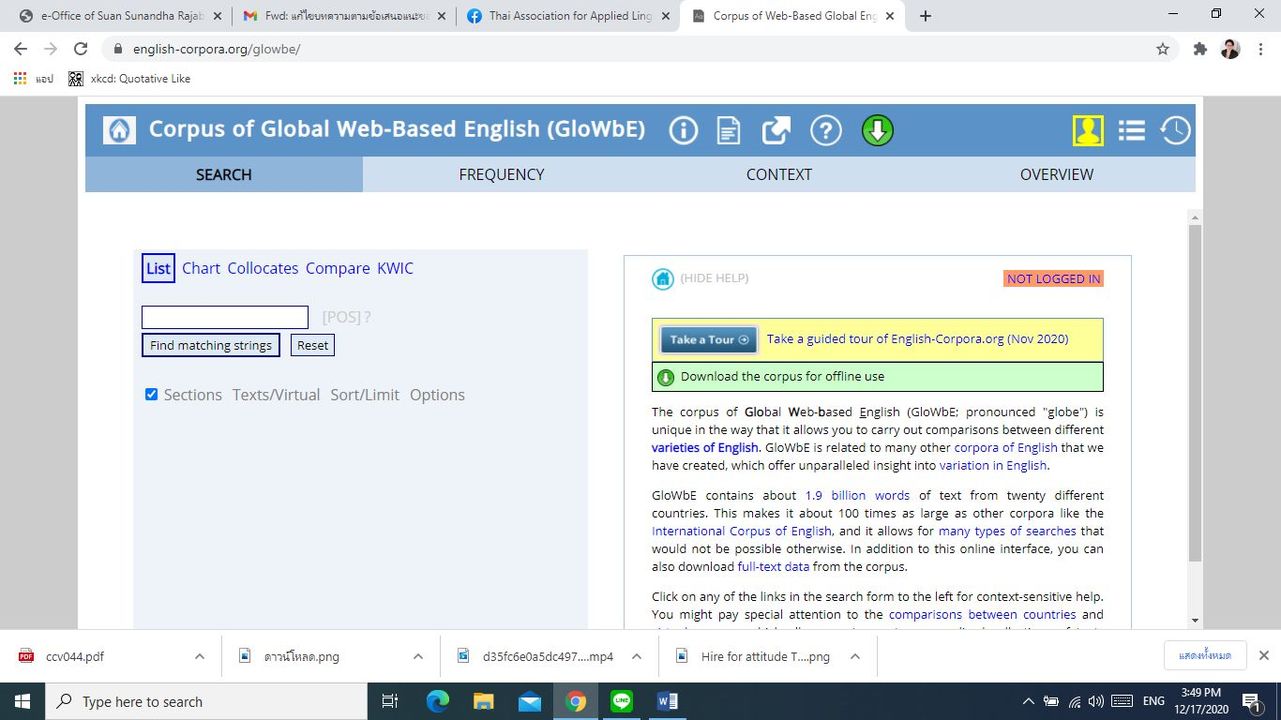Select the Compare search type

pyautogui.click(x=338, y=268)
